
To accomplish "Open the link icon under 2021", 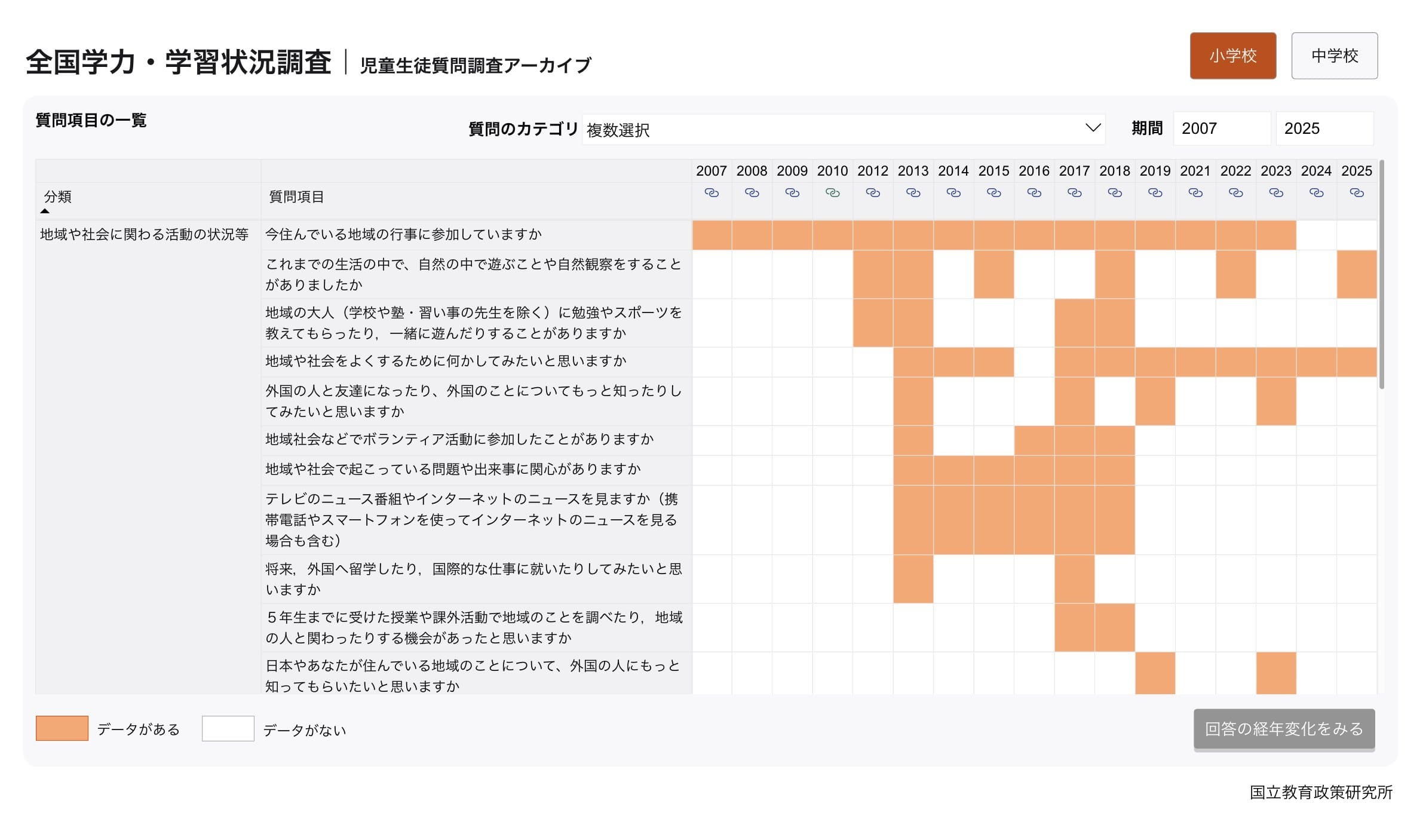I will [1195, 193].
